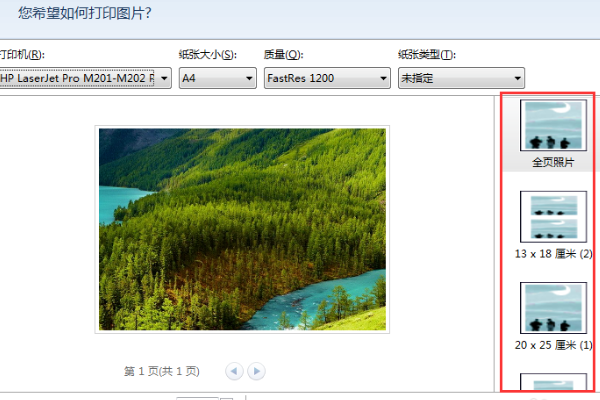
Task: Click the 打印机(R): label
Action: click(x=22, y=55)
